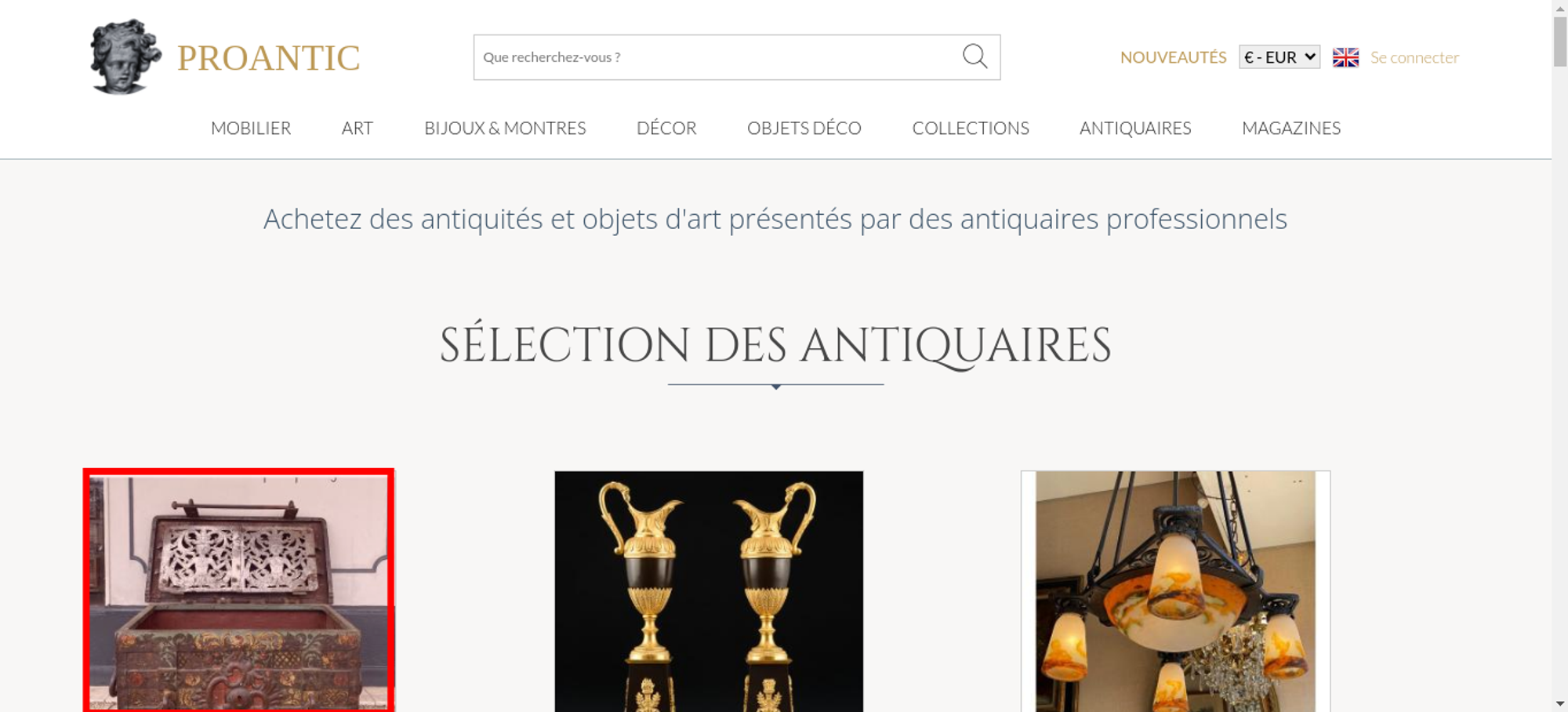
Task: Click the NOUVEAUTÉS link
Action: [x=1173, y=57]
